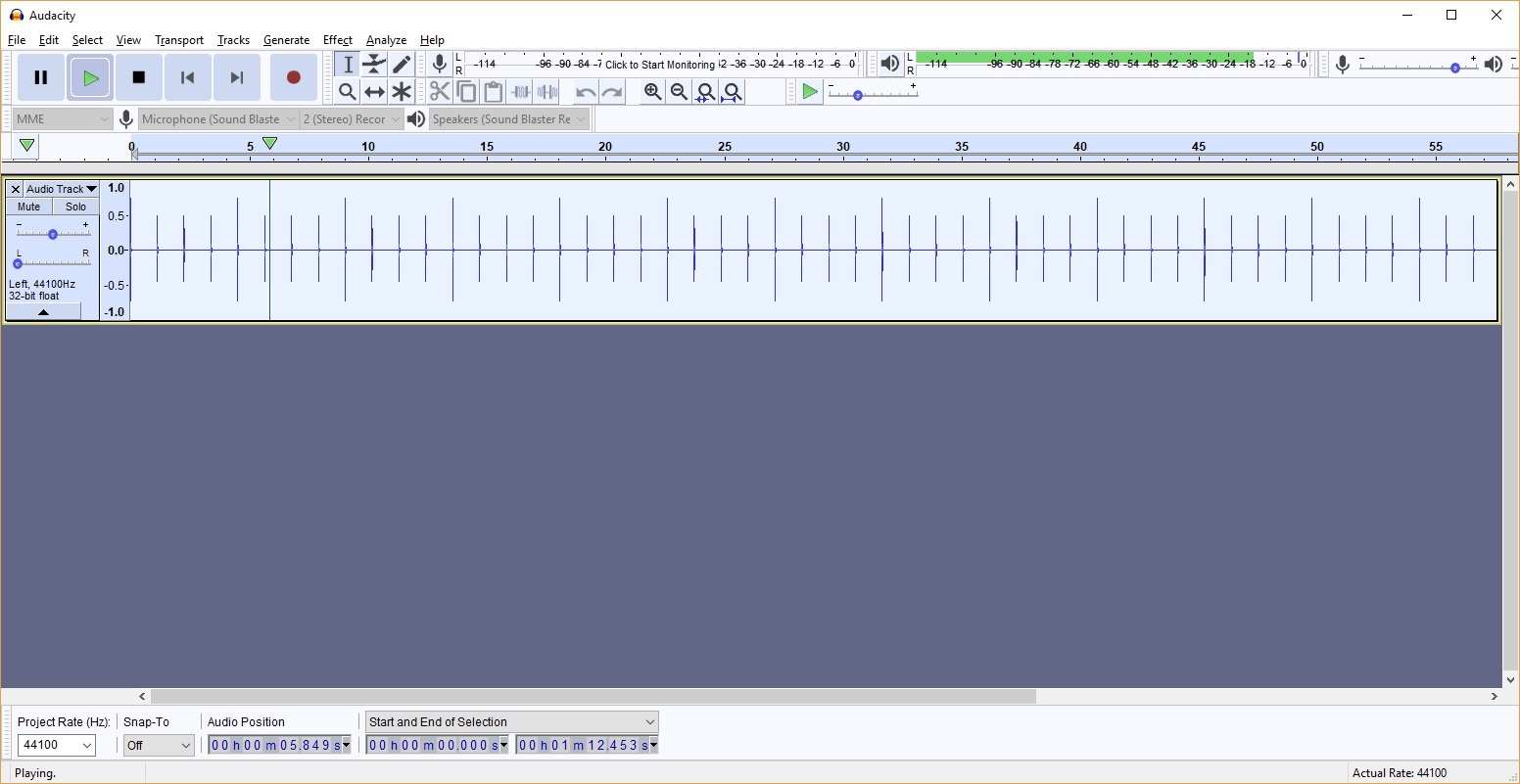Skip to end of the track
This screenshot has width=1520, height=784.
(237, 77)
